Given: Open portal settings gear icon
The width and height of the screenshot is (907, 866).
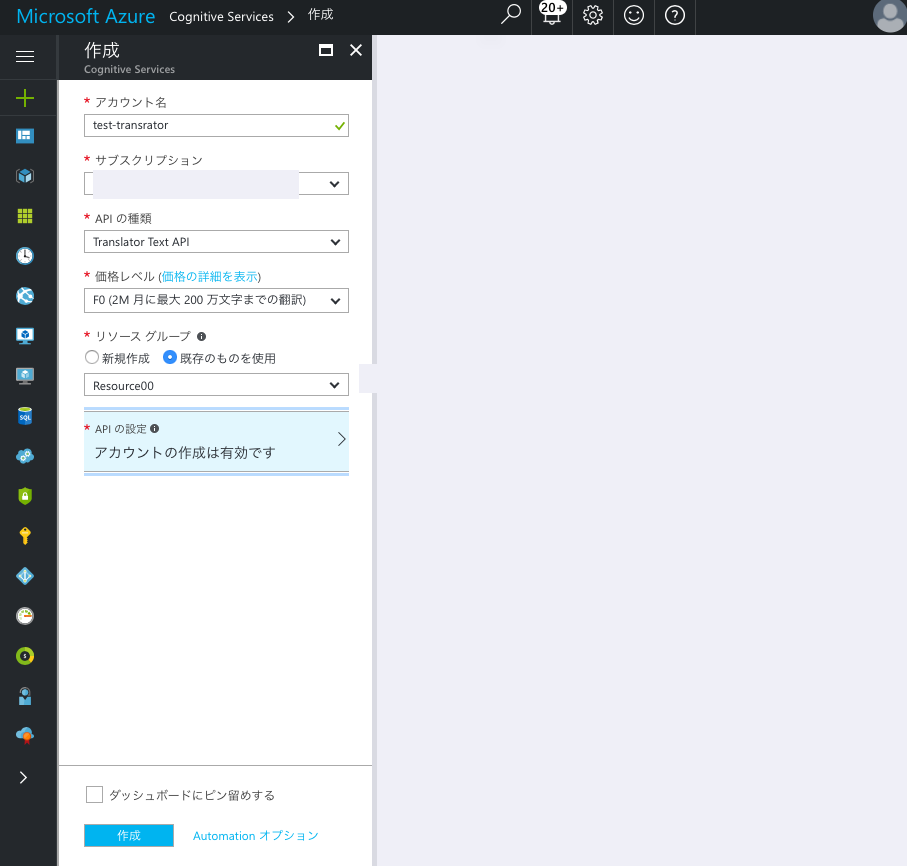Looking at the screenshot, I should click(x=593, y=15).
